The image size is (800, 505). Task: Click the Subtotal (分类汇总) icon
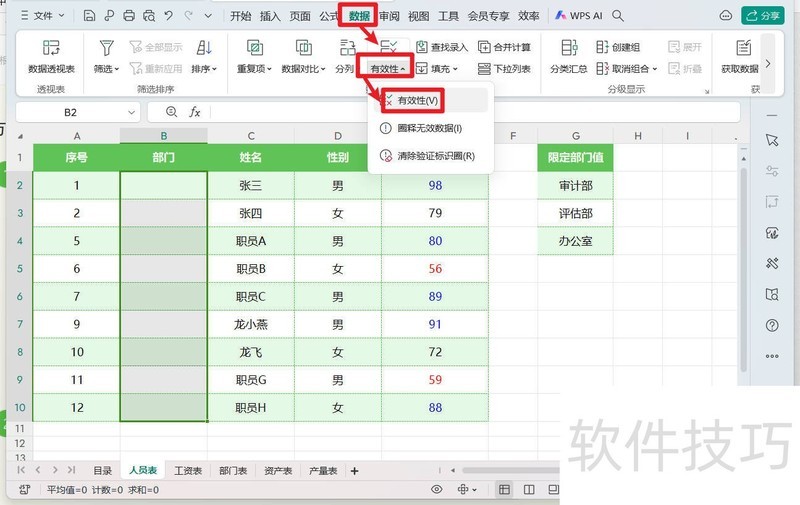569,48
